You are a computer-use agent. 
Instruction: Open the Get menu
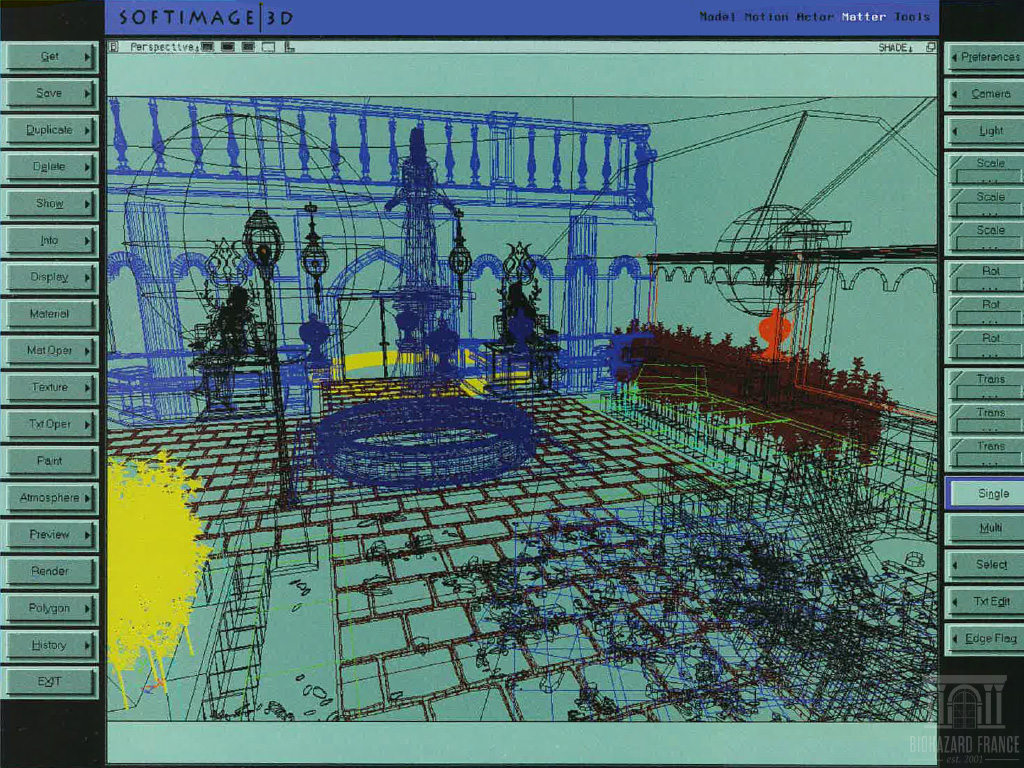click(50, 57)
